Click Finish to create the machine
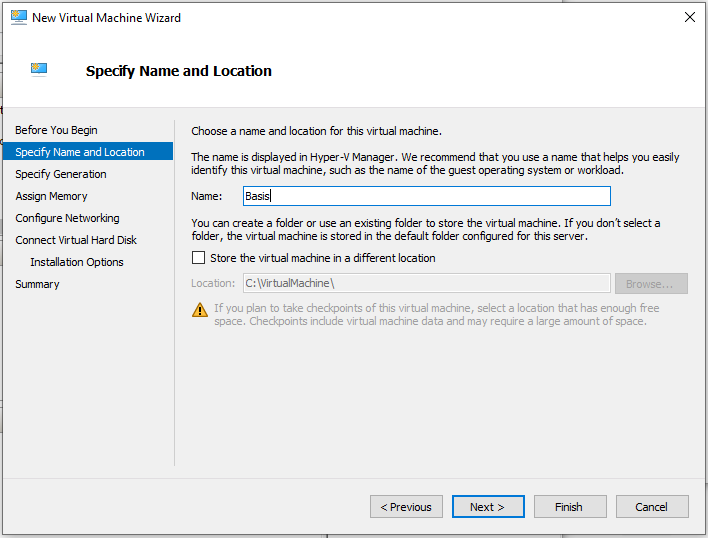Viewport: 708px width, 538px height. point(570,507)
